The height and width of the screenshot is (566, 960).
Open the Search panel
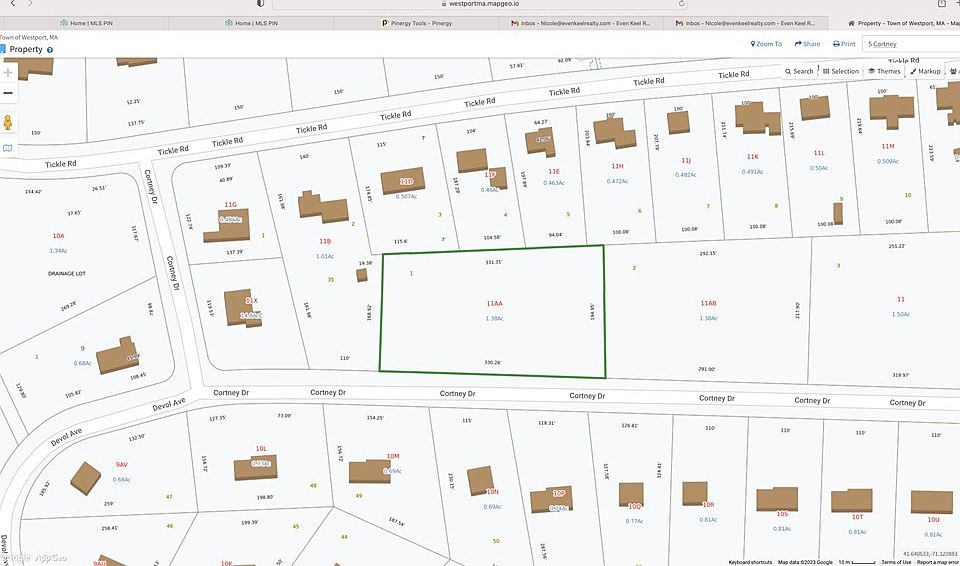(x=800, y=72)
